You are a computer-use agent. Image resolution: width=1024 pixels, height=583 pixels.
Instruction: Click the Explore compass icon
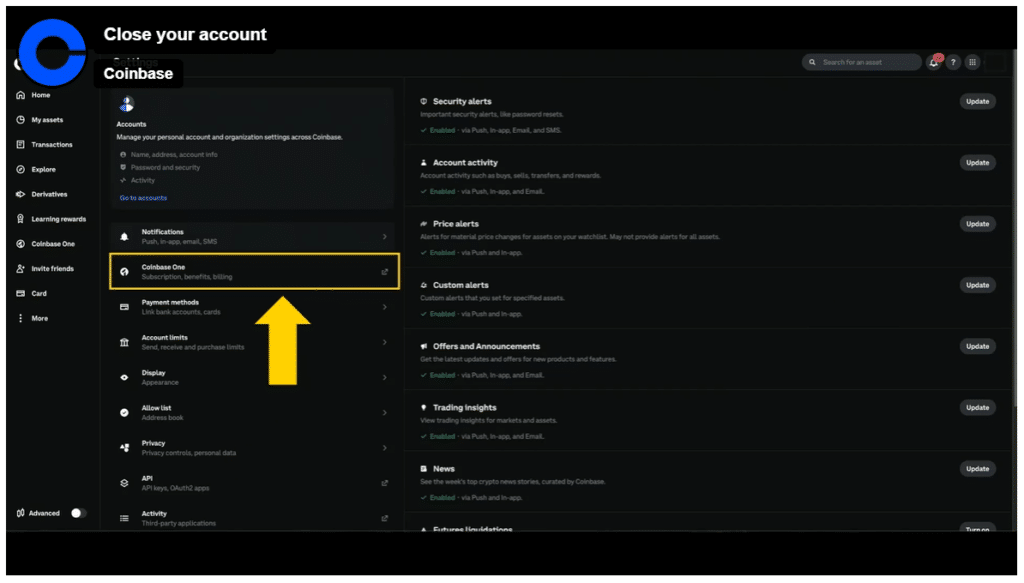pyautogui.click(x=20, y=170)
